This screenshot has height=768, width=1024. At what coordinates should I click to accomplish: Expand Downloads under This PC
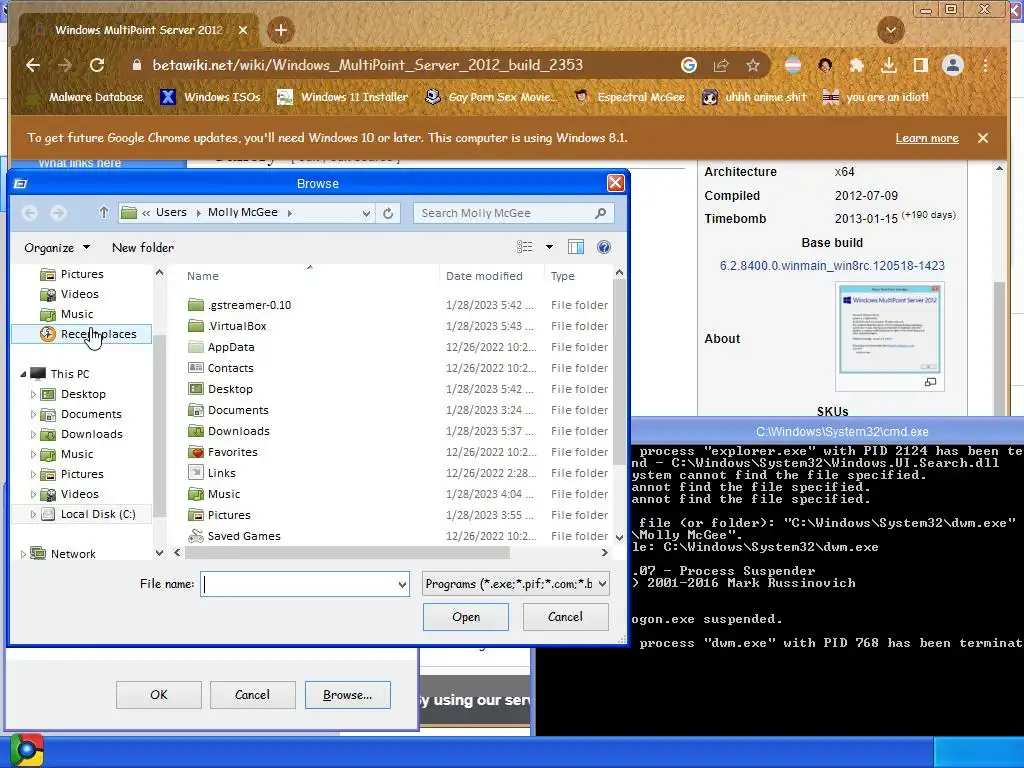pos(33,434)
